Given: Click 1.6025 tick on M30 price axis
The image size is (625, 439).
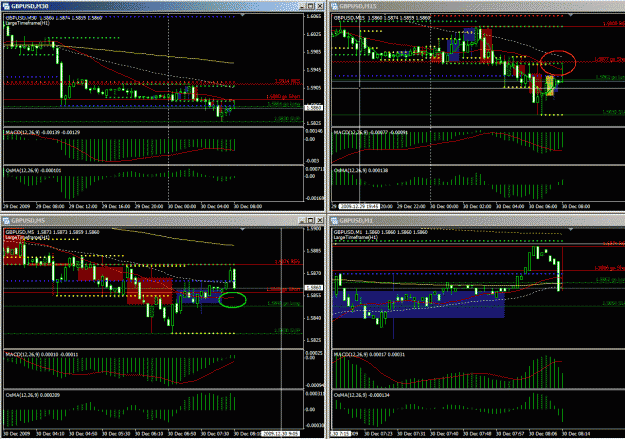Looking at the screenshot, I should pyautogui.click(x=314, y=34).
